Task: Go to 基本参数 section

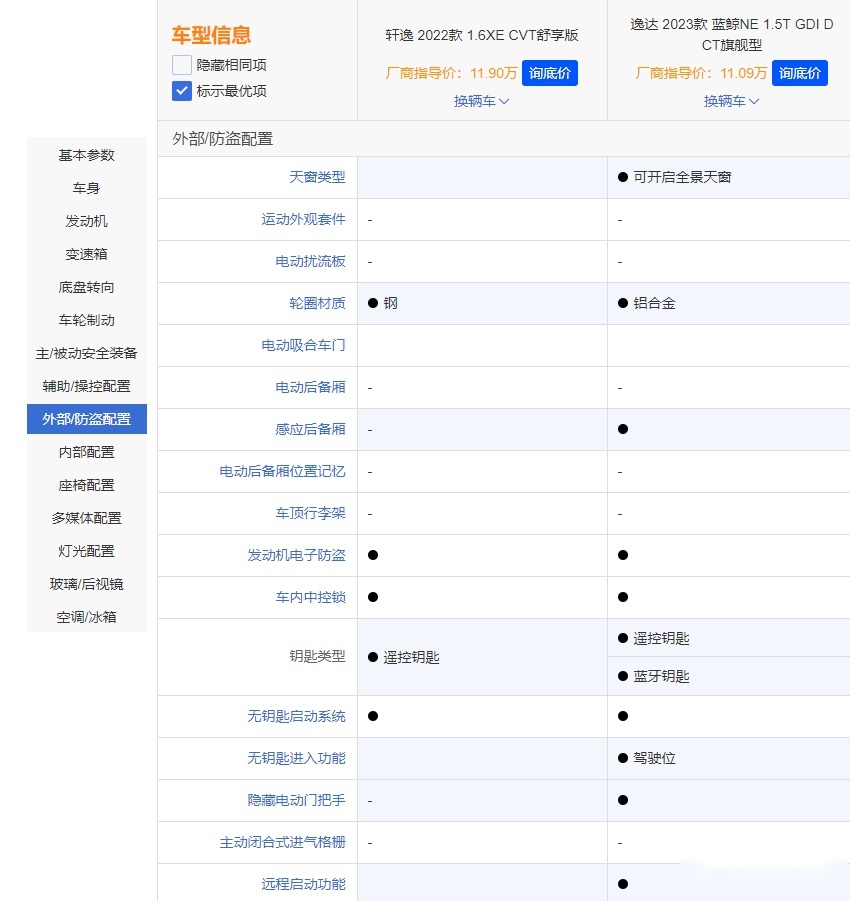Action: [x=87, y=155]
